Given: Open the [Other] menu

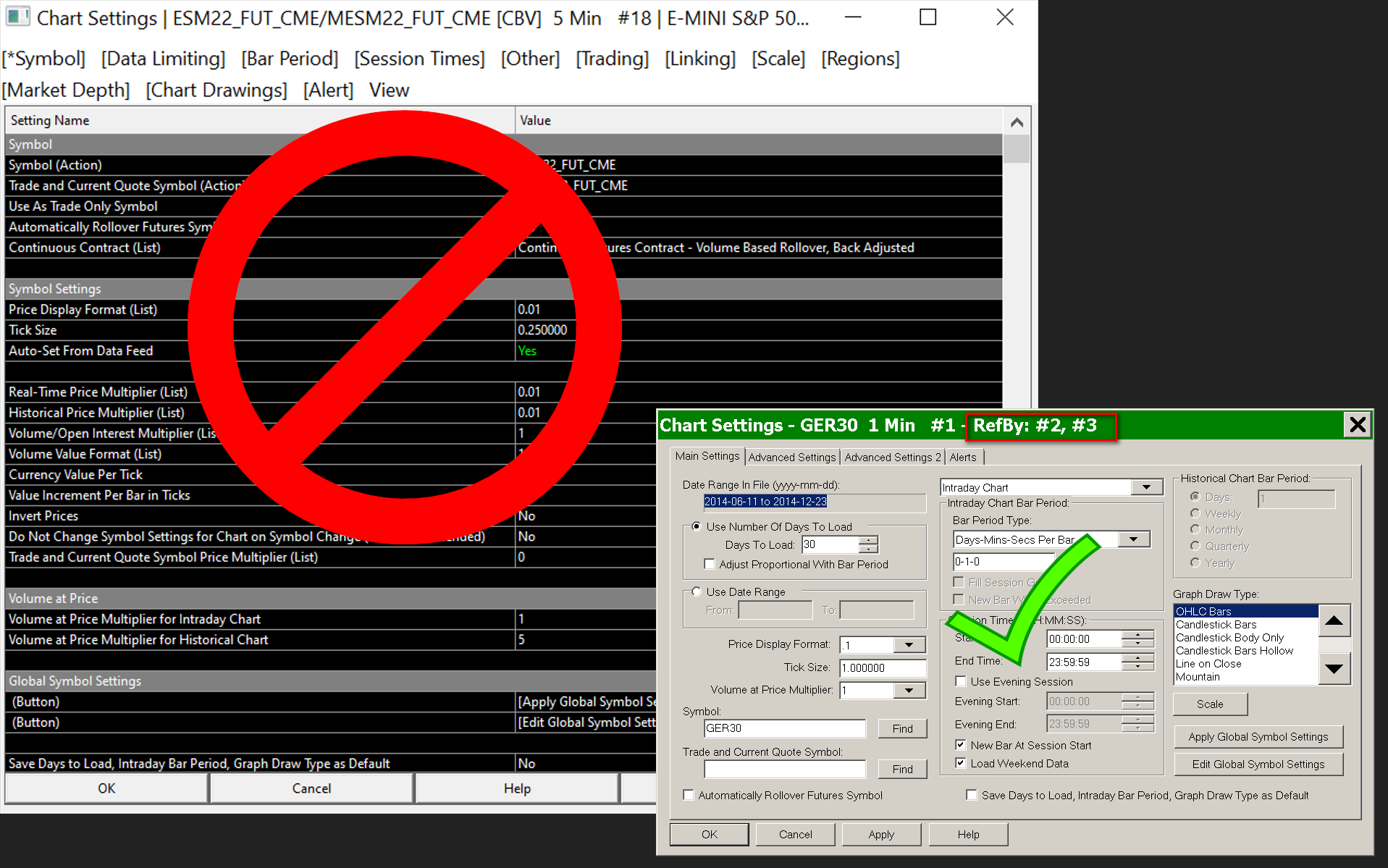Looking at the screenshot, I should point(530,59).
